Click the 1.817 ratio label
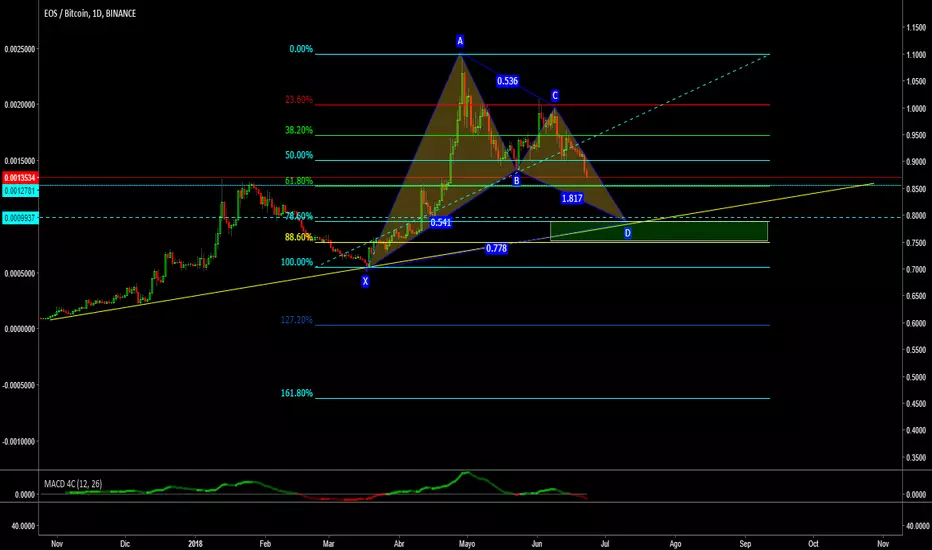 pyautogui.click(x=572, y=199)
